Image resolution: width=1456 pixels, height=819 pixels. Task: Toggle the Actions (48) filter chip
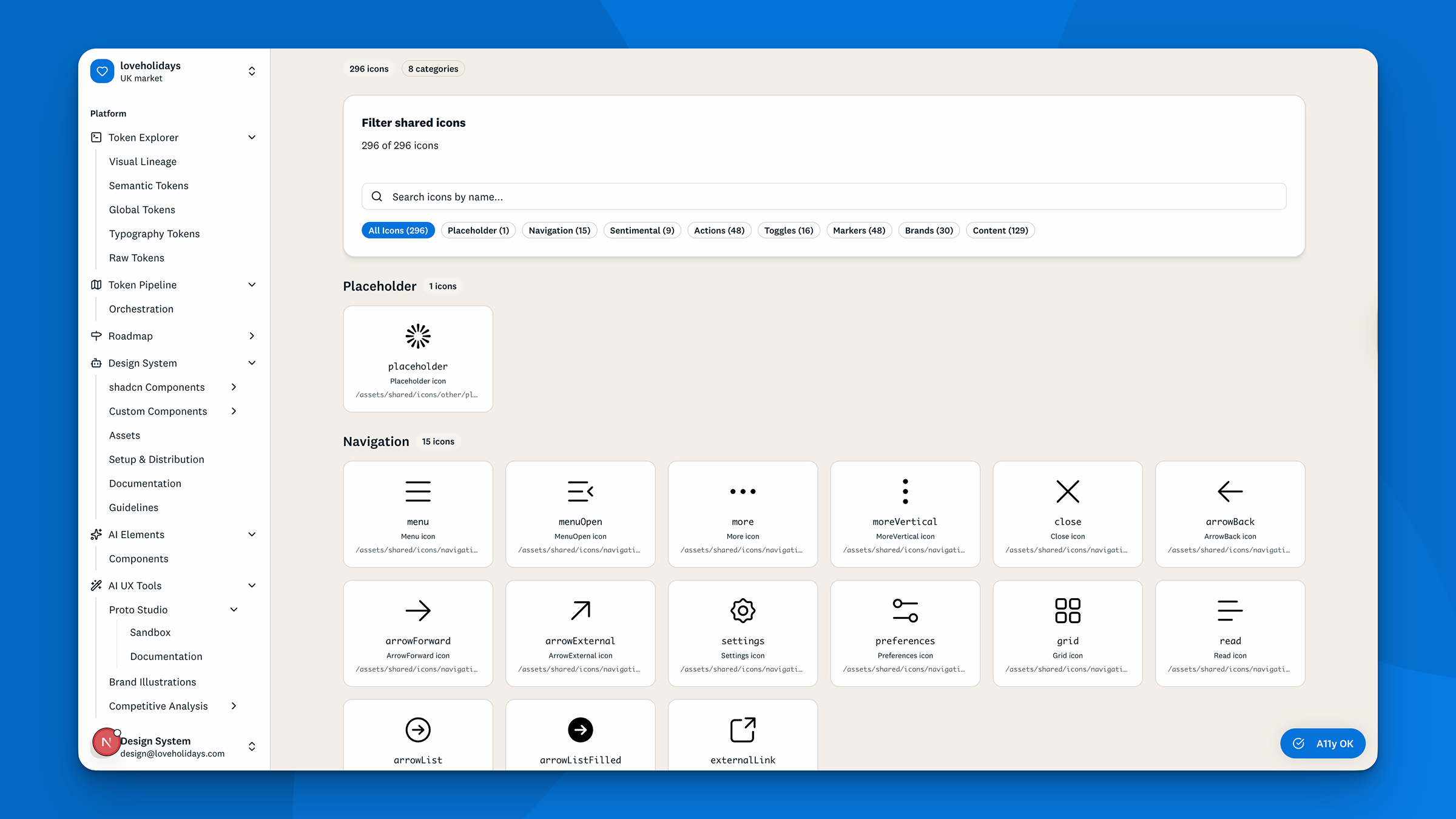[x=719, y=231]
